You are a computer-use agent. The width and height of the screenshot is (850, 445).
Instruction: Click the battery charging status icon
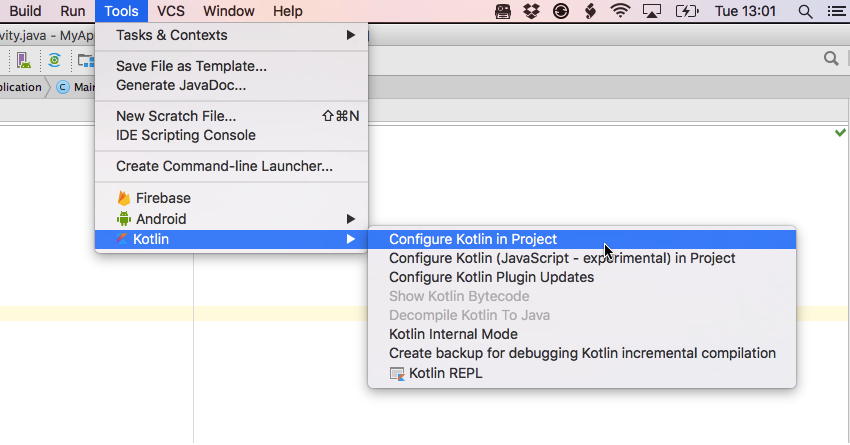point(687,12)
